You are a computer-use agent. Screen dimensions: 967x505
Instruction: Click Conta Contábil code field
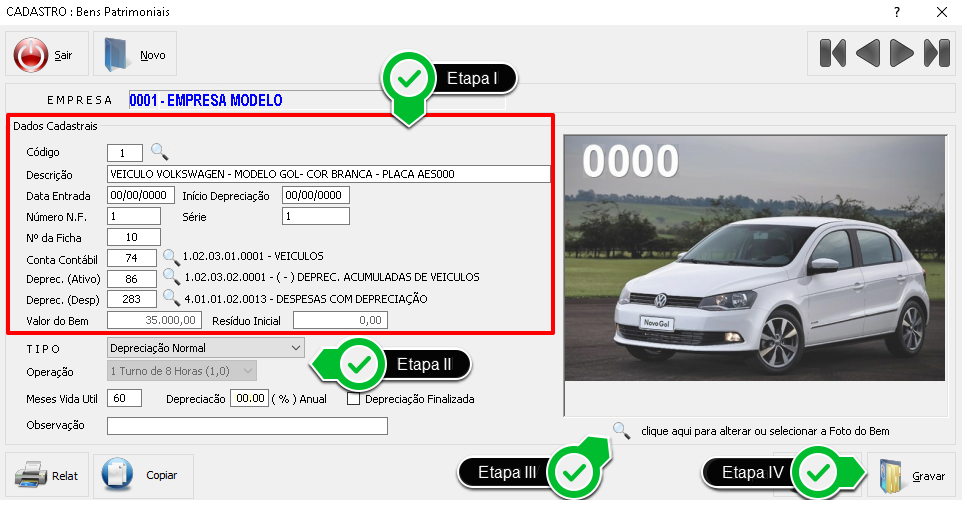tap(131, 258)
